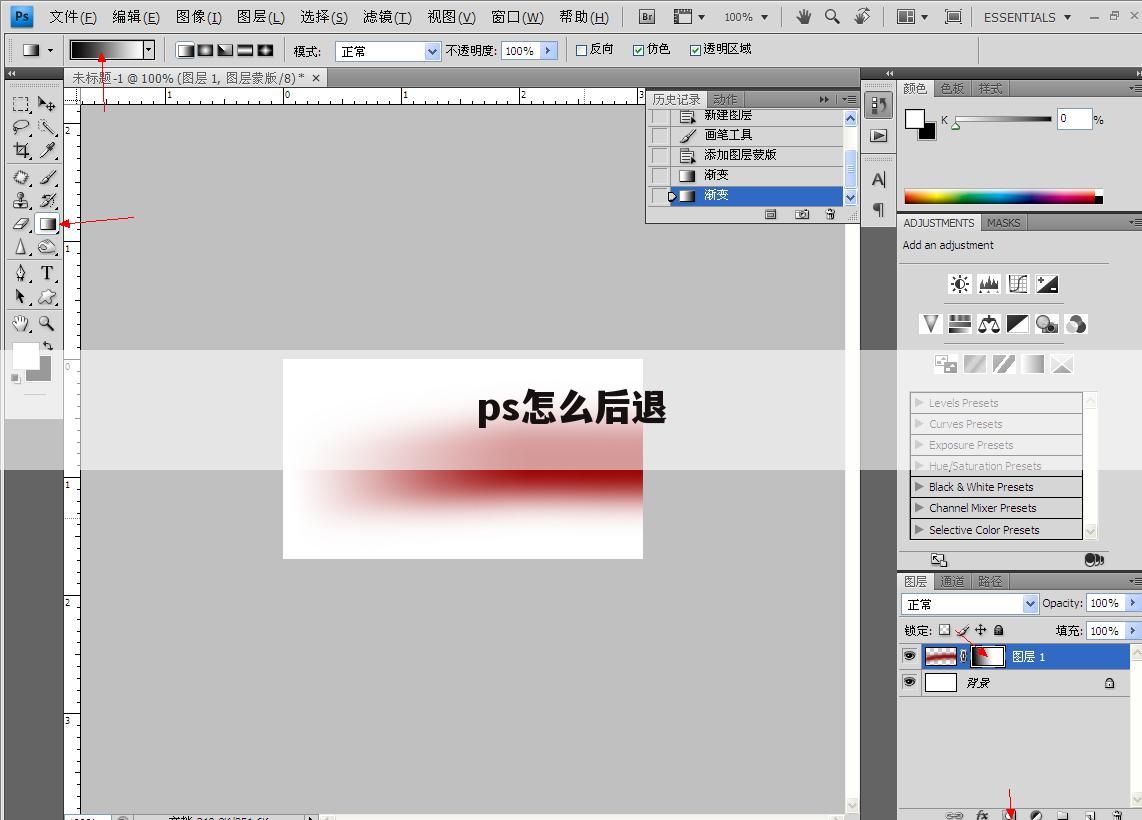Add a Brightness/Contrast adjustment
Screen dimensions: 1142x820
[959, 284]
